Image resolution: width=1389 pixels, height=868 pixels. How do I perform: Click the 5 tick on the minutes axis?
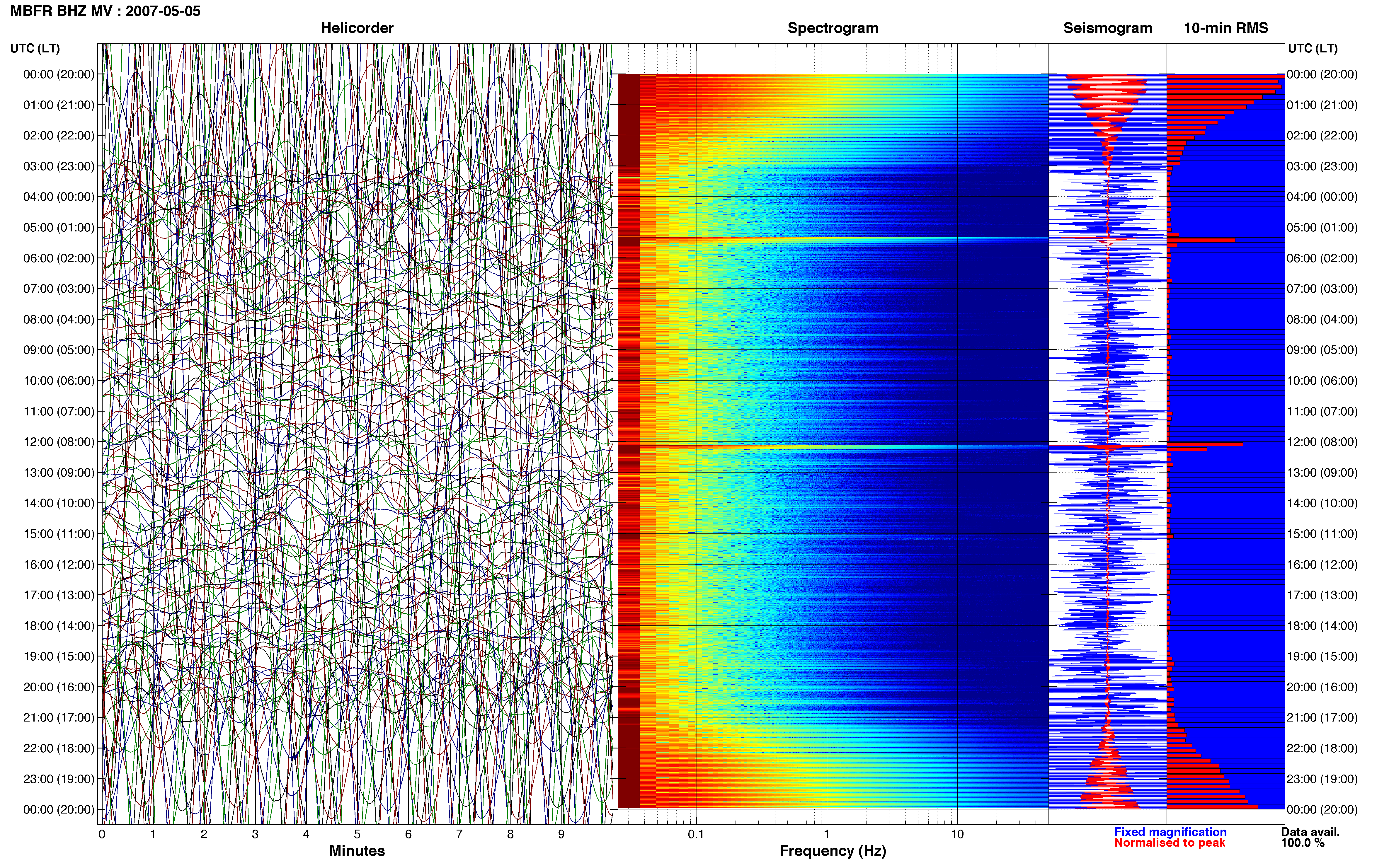click(357, 834)
